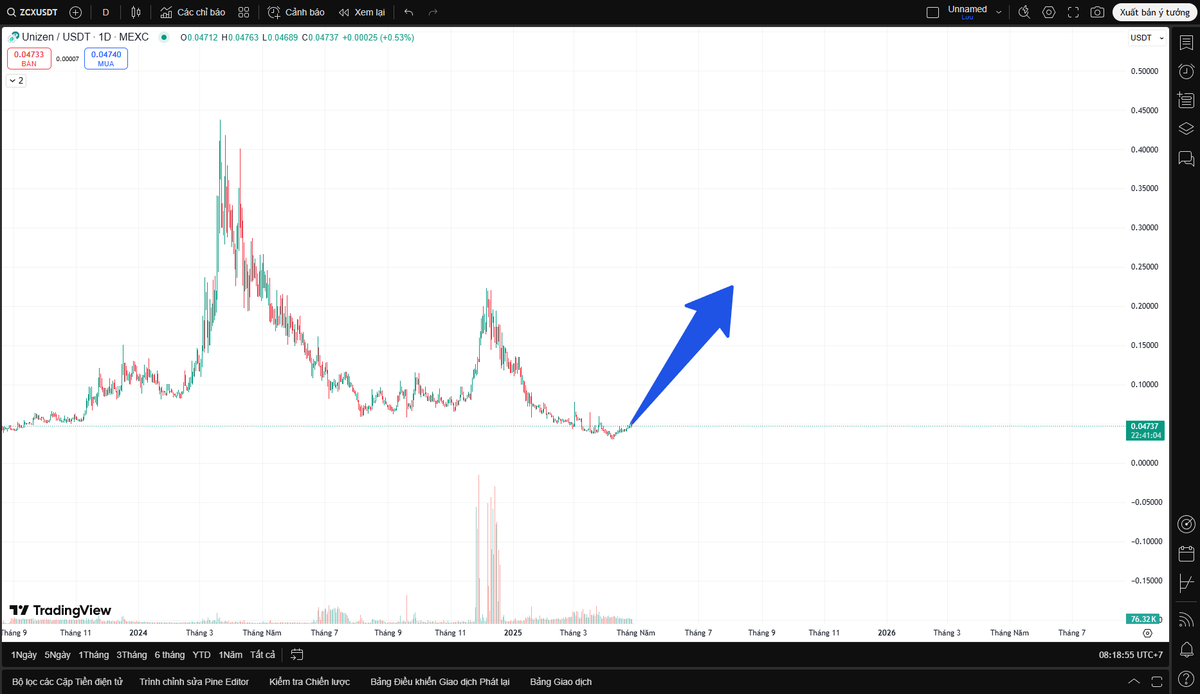Click the TradingView logo

tap(60, 610)
